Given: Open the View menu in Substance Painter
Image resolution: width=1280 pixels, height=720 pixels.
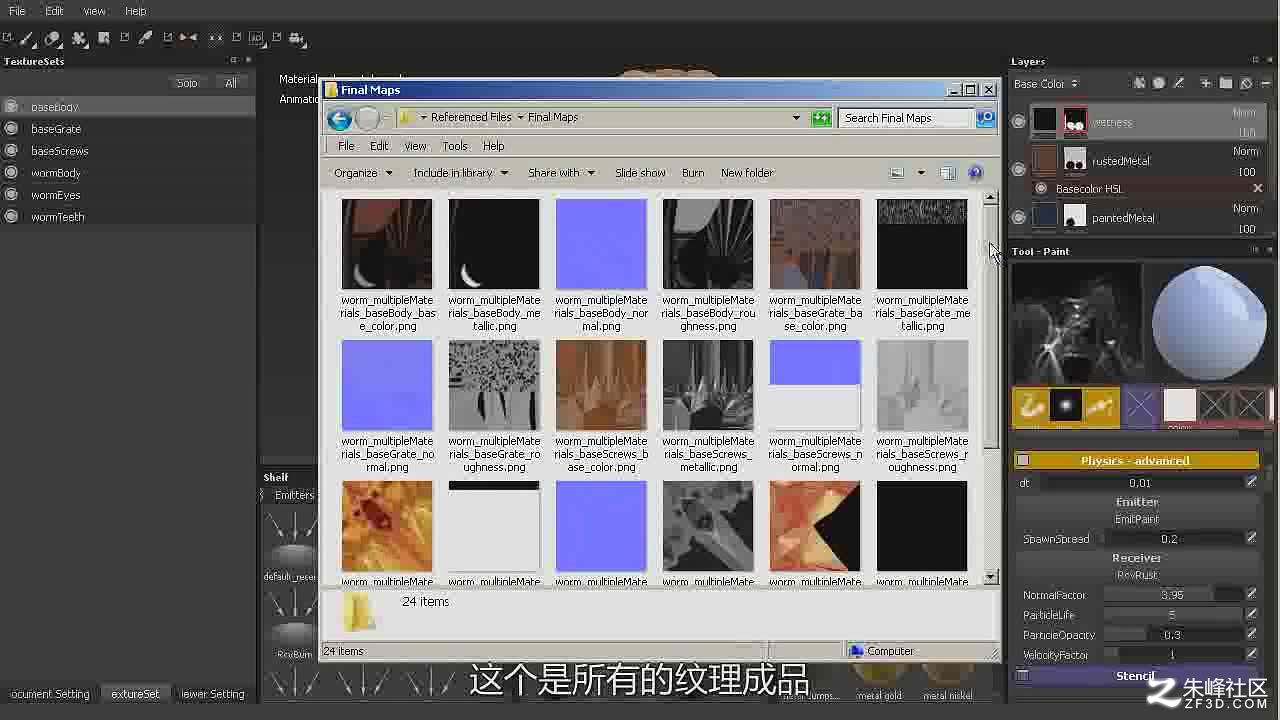Looking at the screenshot, I should click(94, 11).
